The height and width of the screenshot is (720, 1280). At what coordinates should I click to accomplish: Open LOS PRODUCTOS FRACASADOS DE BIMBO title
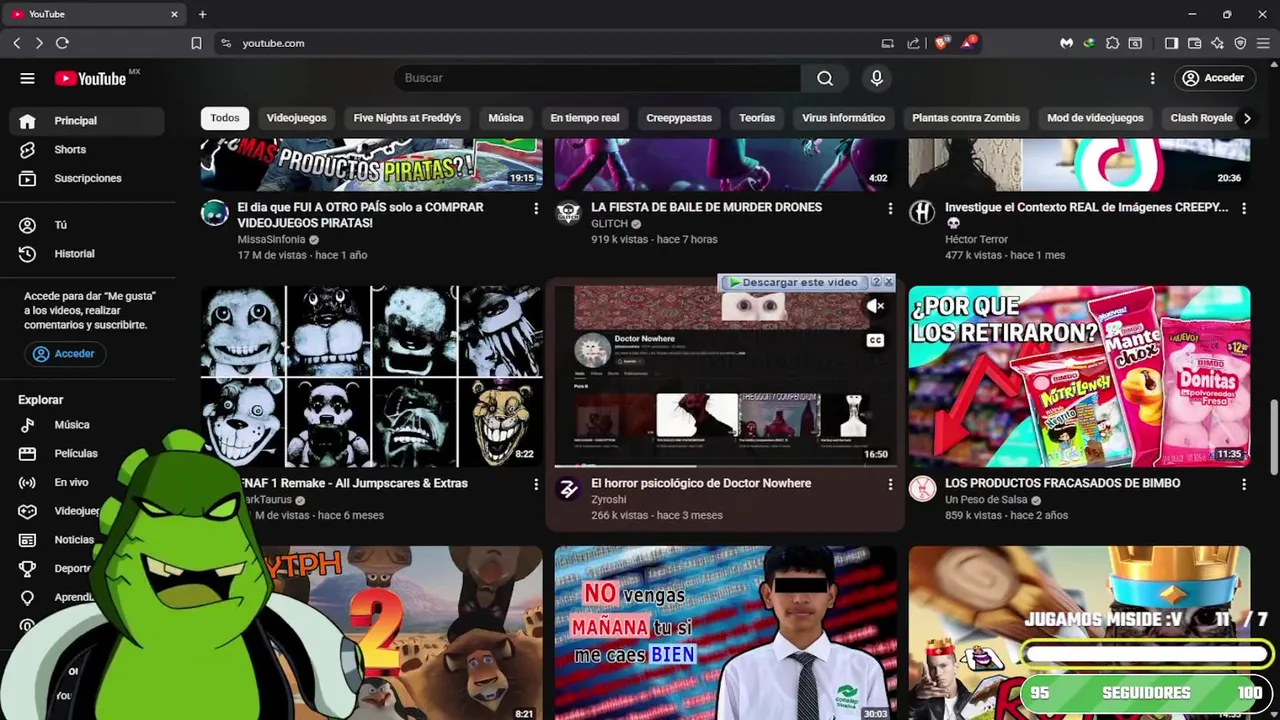pos(1062,483)
